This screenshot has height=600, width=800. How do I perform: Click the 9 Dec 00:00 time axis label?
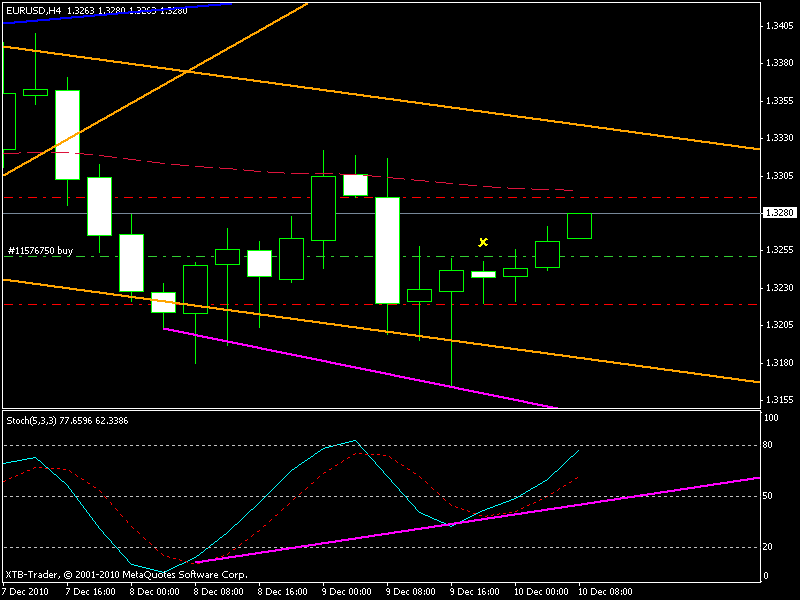pyautogui.click(x=347, y=592)
